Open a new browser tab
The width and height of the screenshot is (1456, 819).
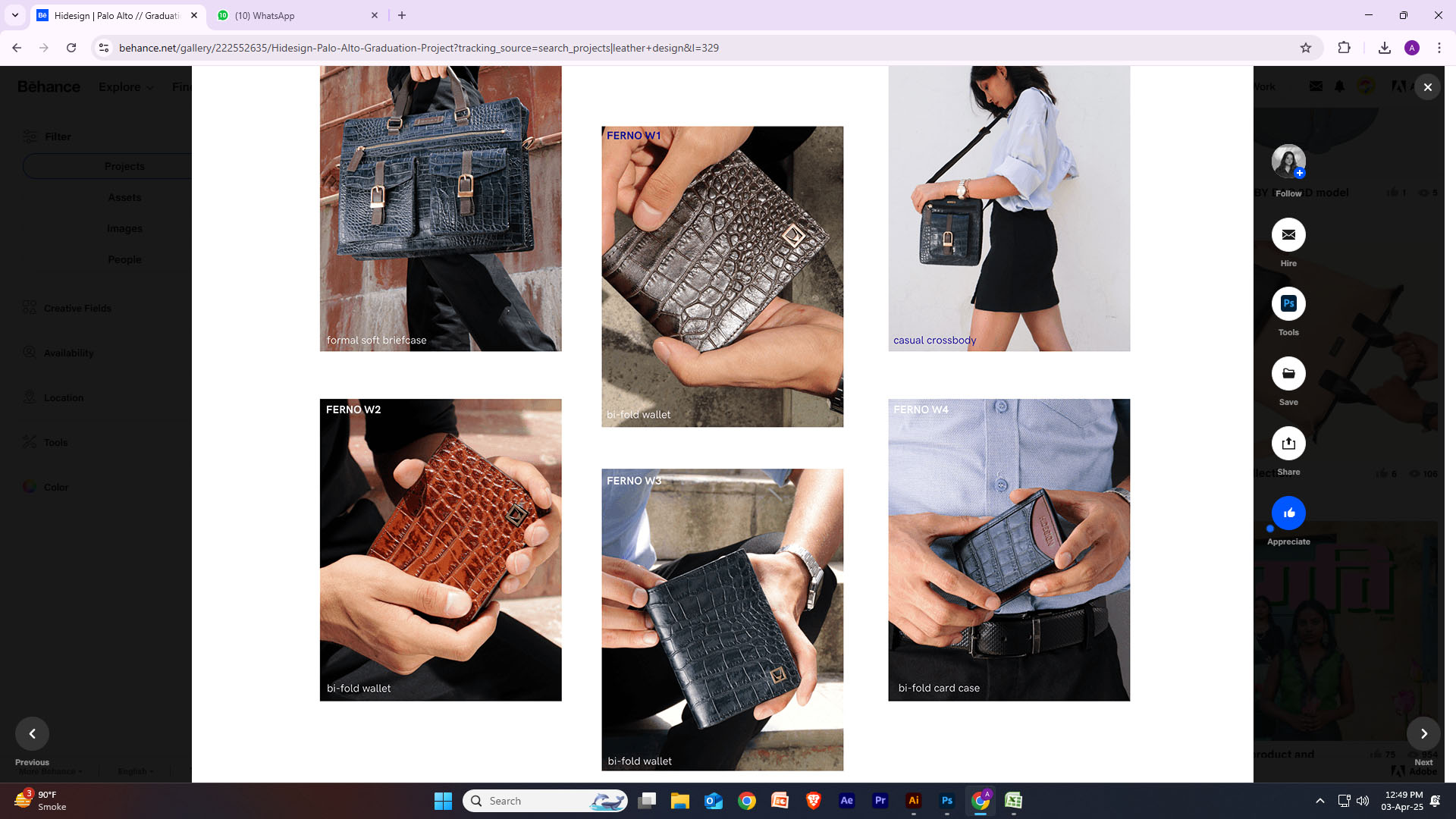402,15
